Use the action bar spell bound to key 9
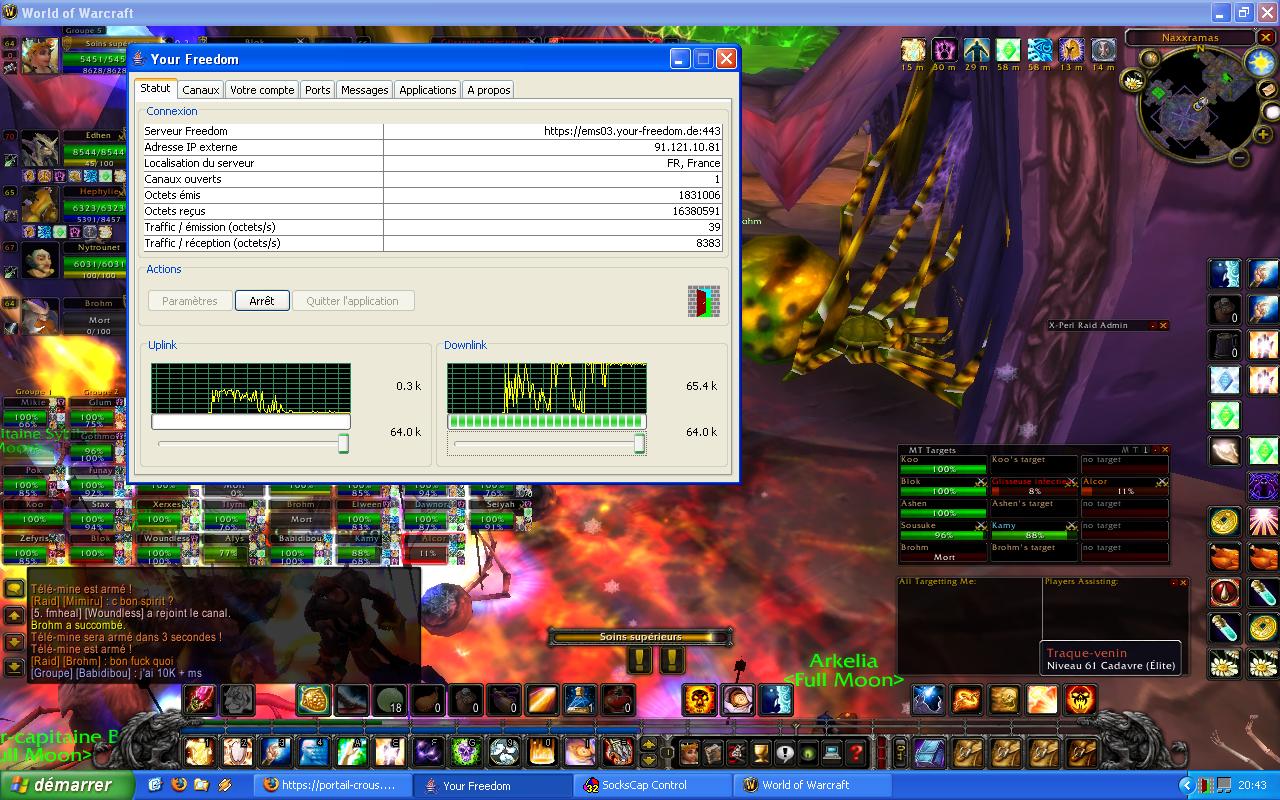Screen dimensions: 1280x800 point(504,751)
